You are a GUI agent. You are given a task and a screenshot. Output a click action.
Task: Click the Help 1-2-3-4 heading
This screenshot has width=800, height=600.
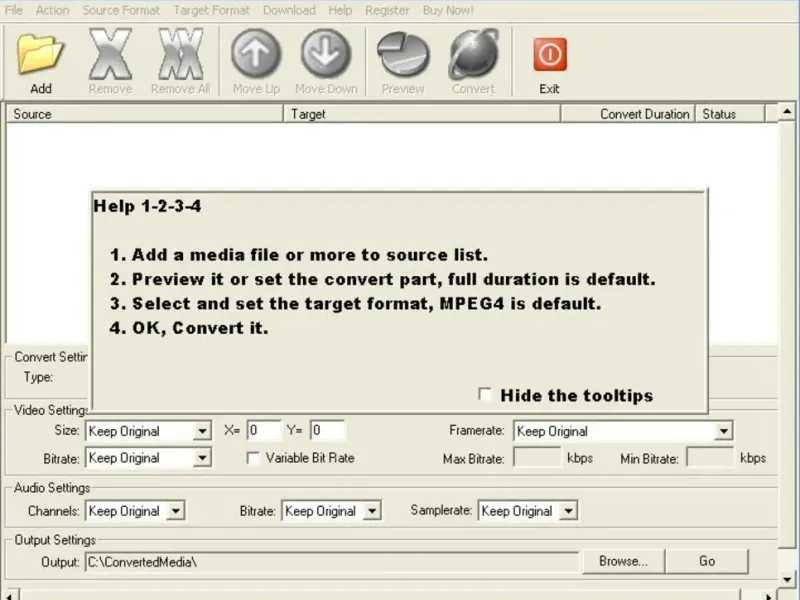pos(147,206)
